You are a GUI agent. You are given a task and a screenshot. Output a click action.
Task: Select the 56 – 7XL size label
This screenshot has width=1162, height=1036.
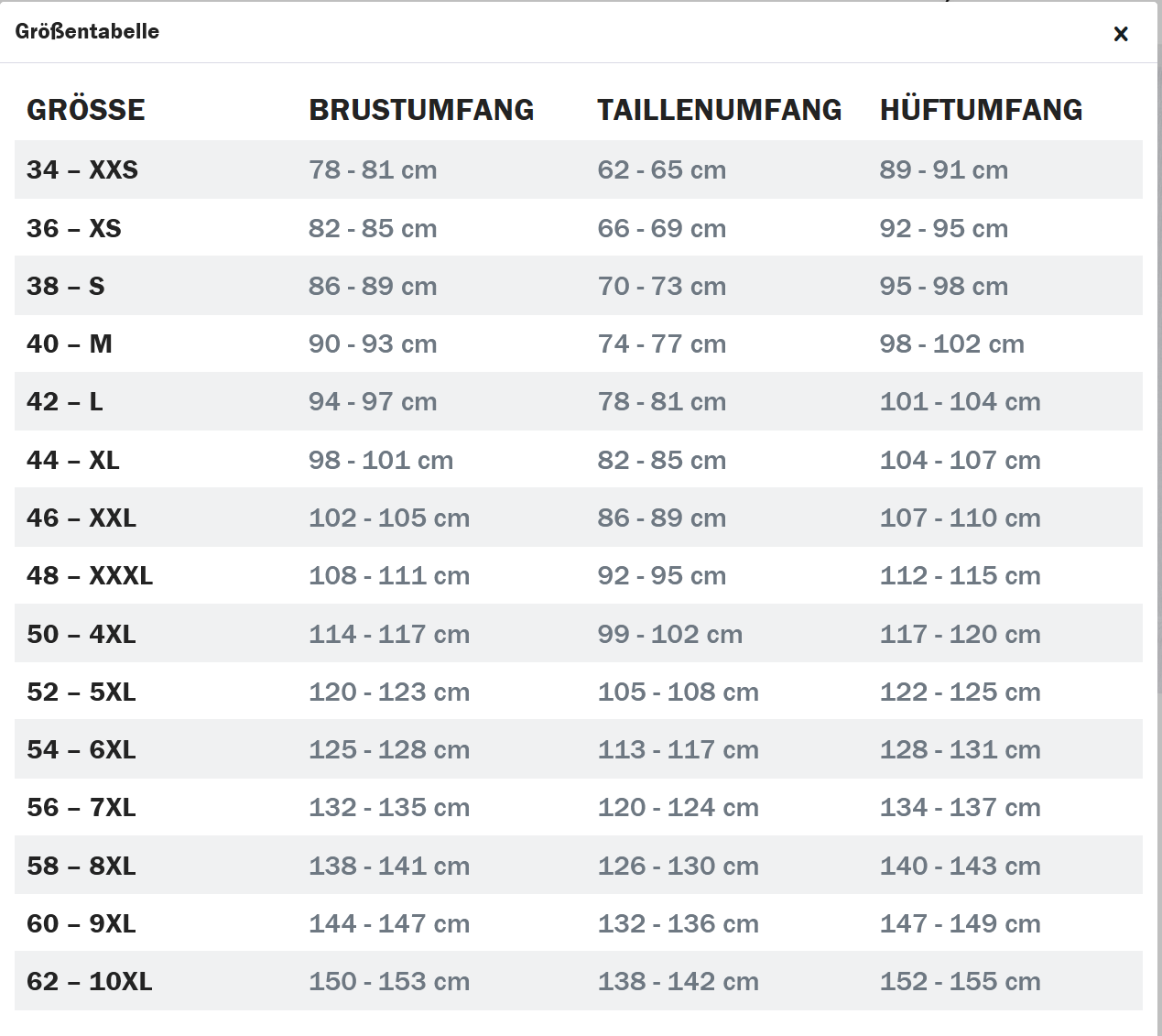[81, 807]
